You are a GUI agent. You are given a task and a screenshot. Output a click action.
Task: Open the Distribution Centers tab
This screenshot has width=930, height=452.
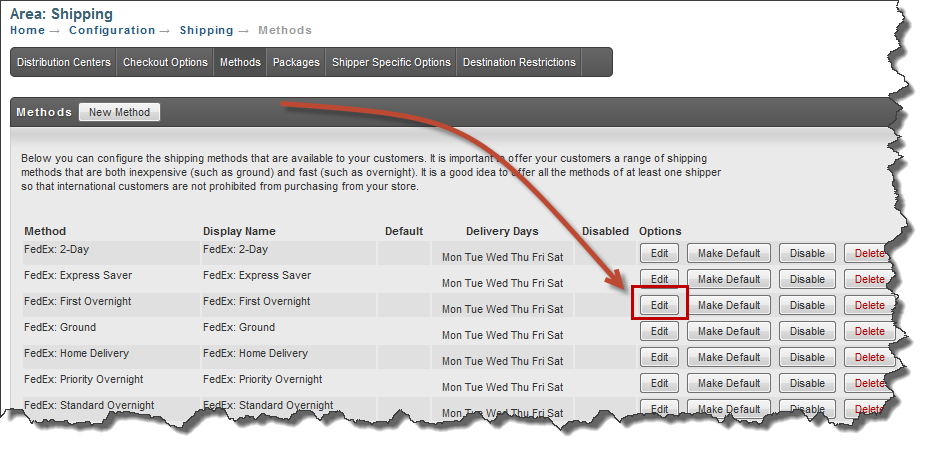tap(63, 62)
